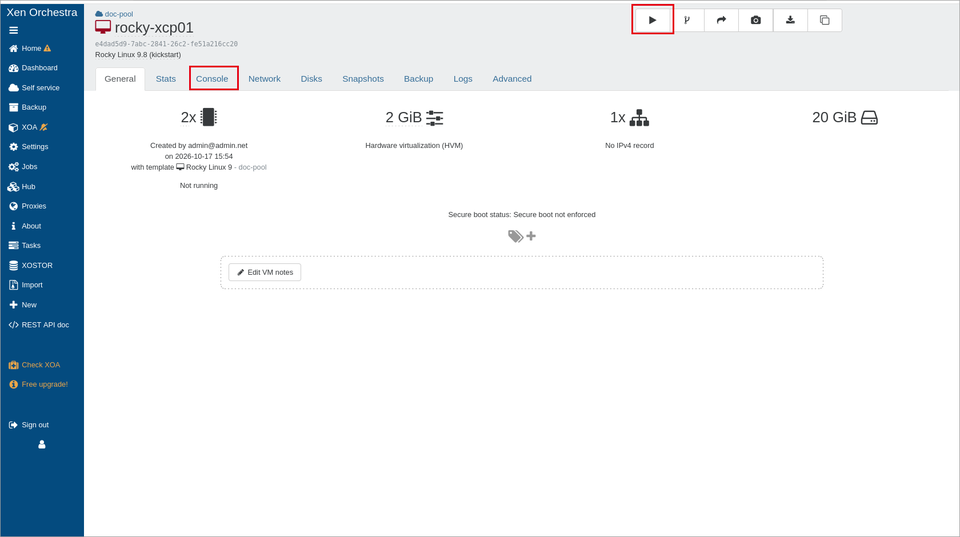This screenshot has height=537, width=960.
Task: Go to Self service
Action: 34,88
